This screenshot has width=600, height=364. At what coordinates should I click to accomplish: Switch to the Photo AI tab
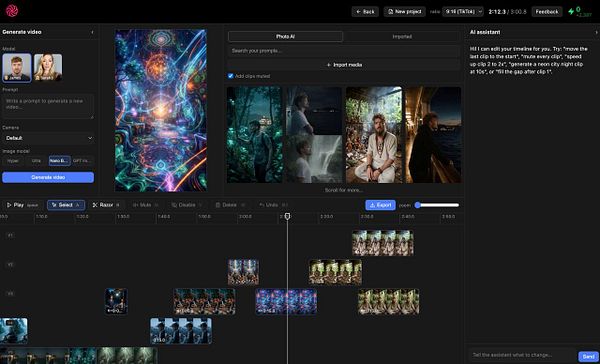(x=285, y=36)
